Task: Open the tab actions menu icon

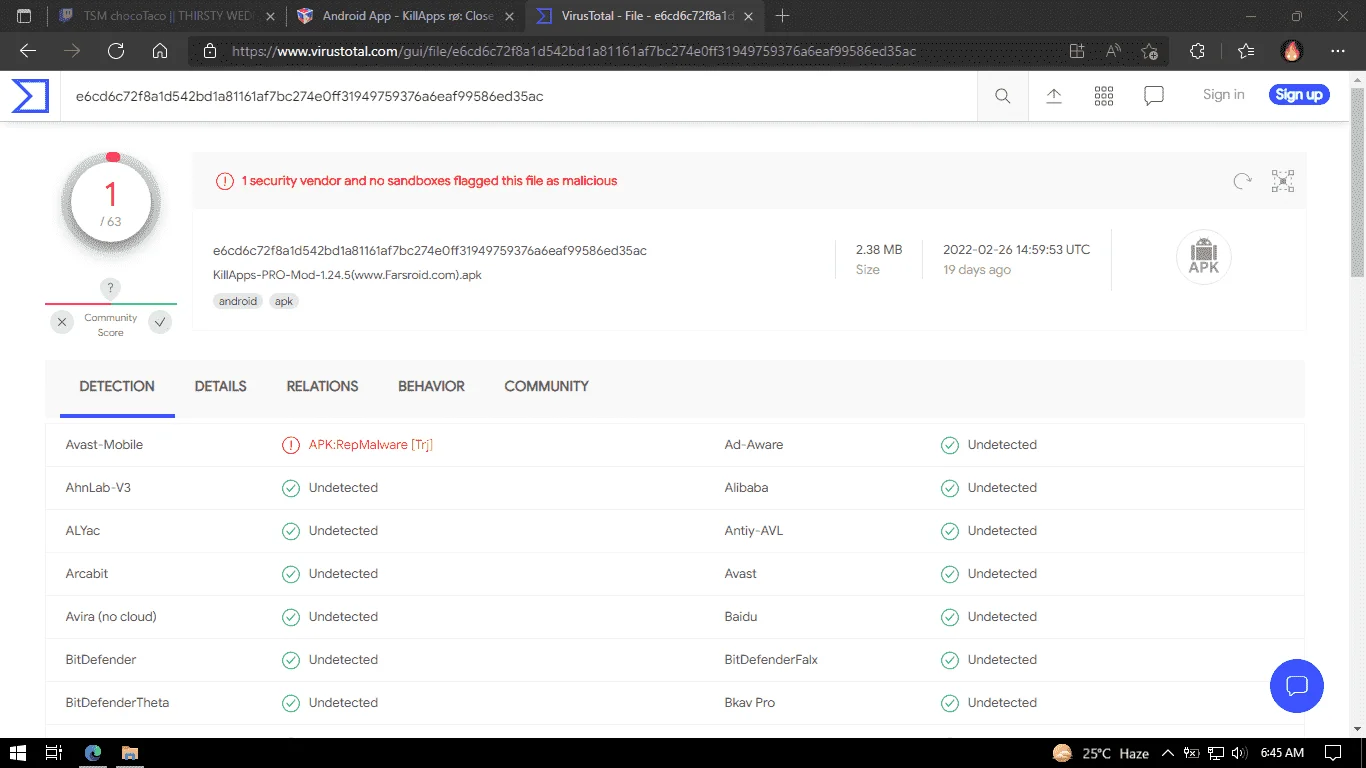Action: pyautogui.click(x=25, y=16)
